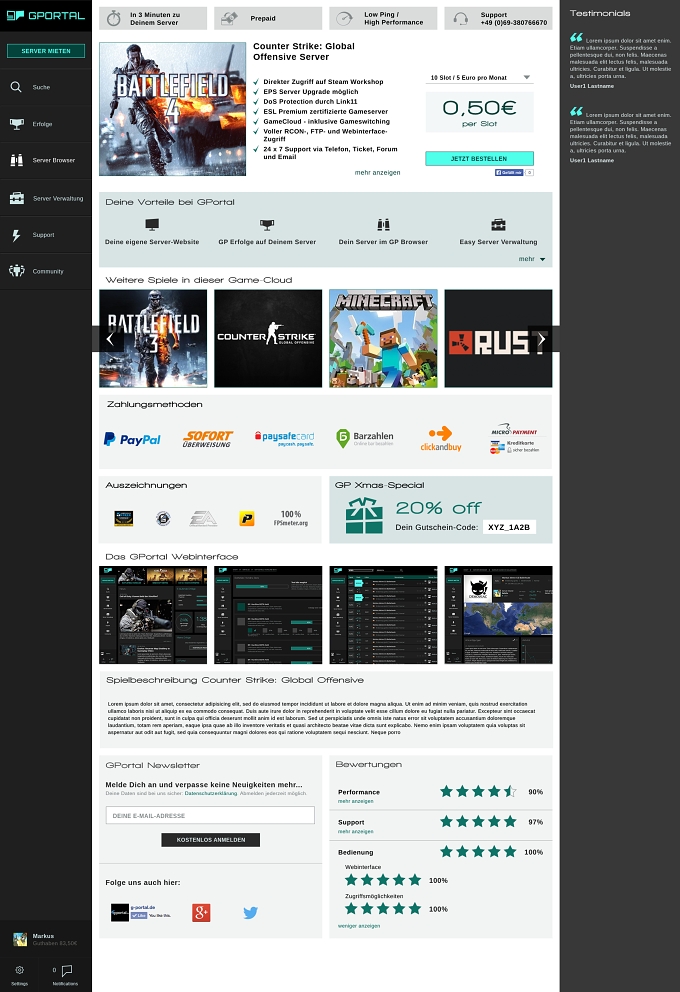This screenshot has height=992, width=680.
Task: Click Server Browser menu label
Action: (54, 160)
